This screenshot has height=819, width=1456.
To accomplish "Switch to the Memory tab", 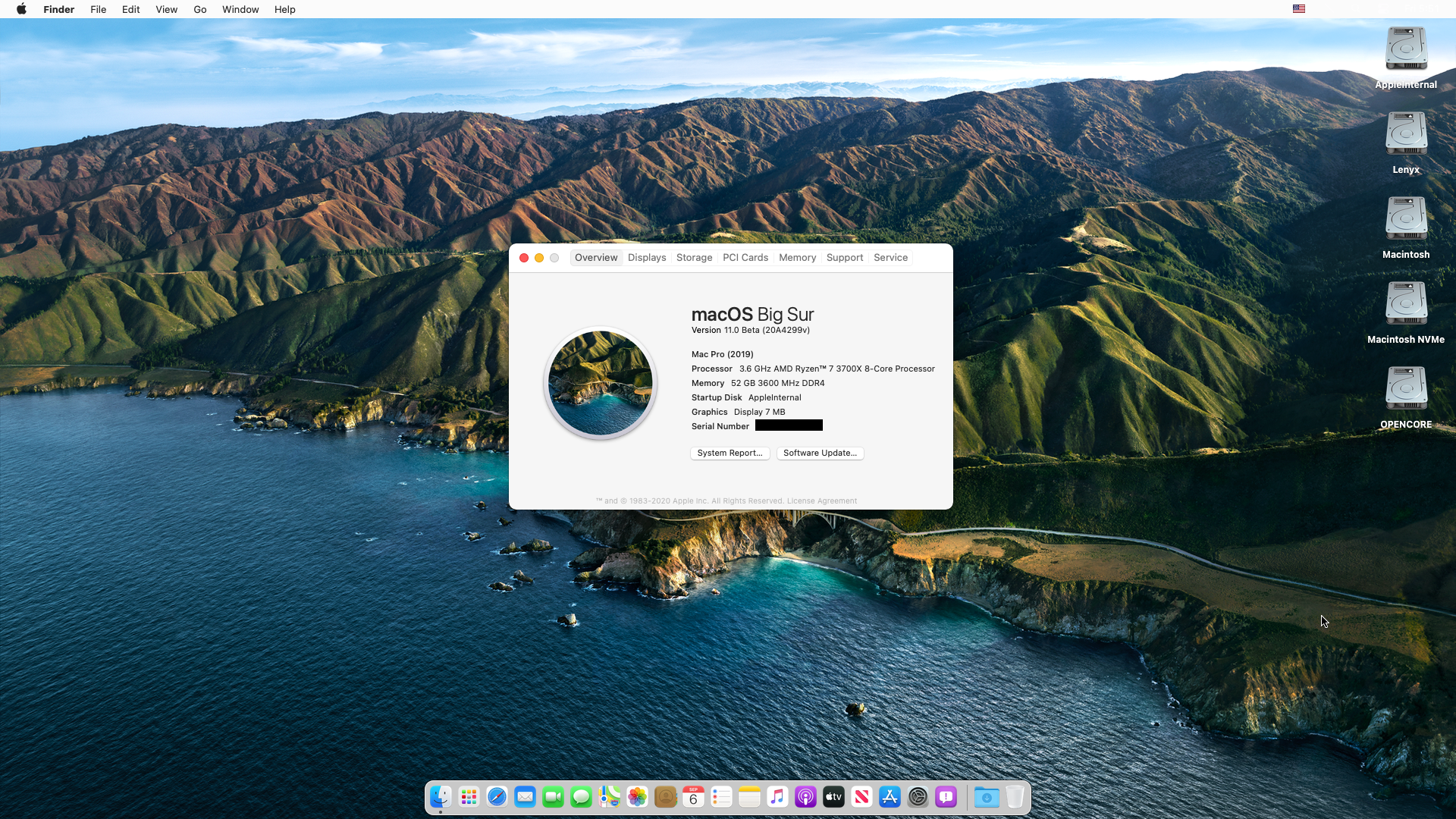I will click(797, 258).
